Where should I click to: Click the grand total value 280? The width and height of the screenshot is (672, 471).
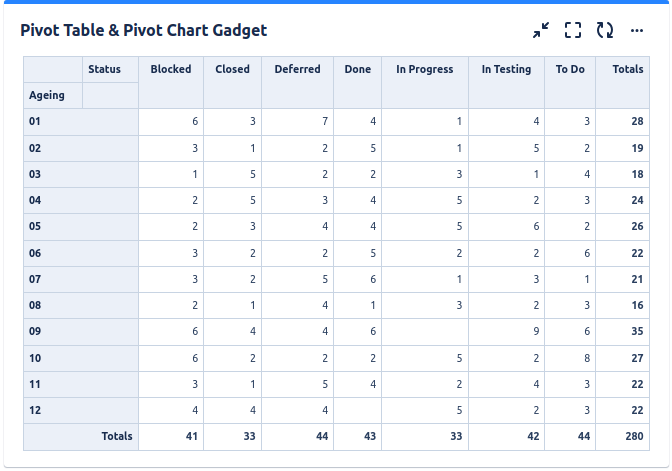632,437
